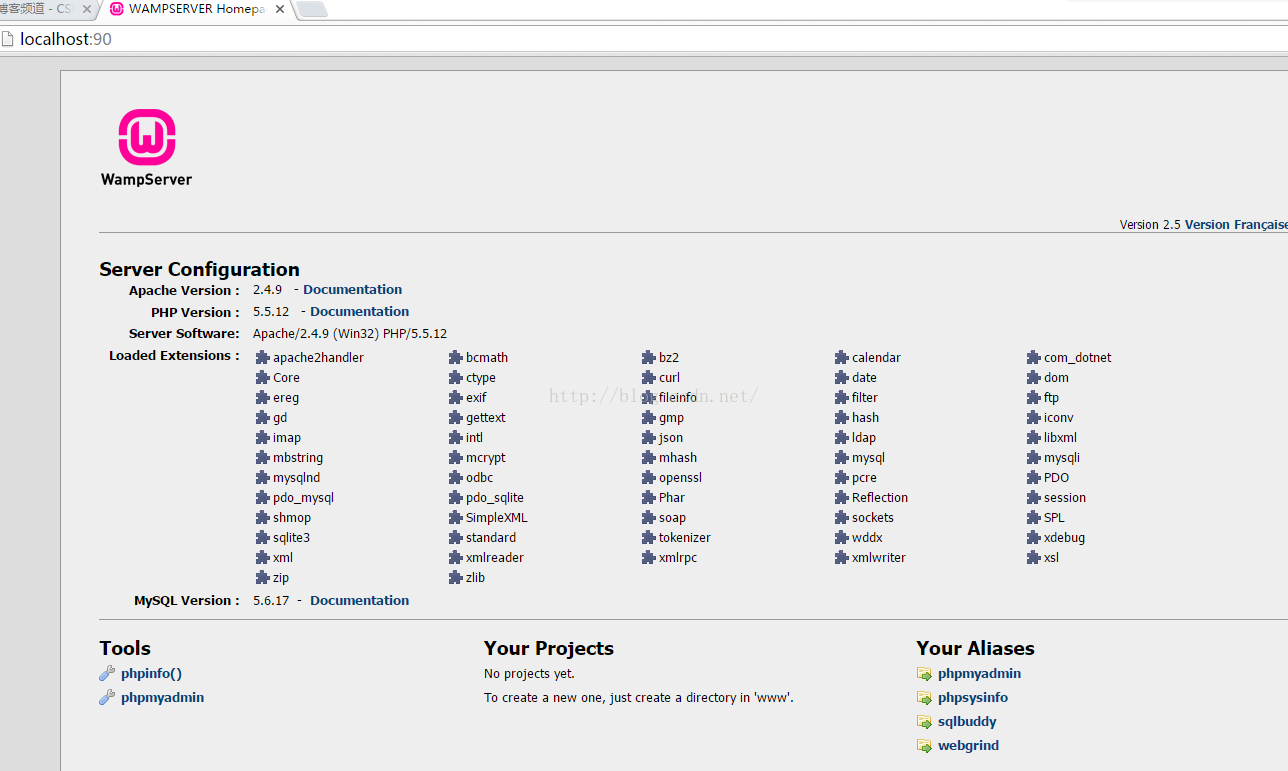Click the Server Software value text

[x=350, y=333]
